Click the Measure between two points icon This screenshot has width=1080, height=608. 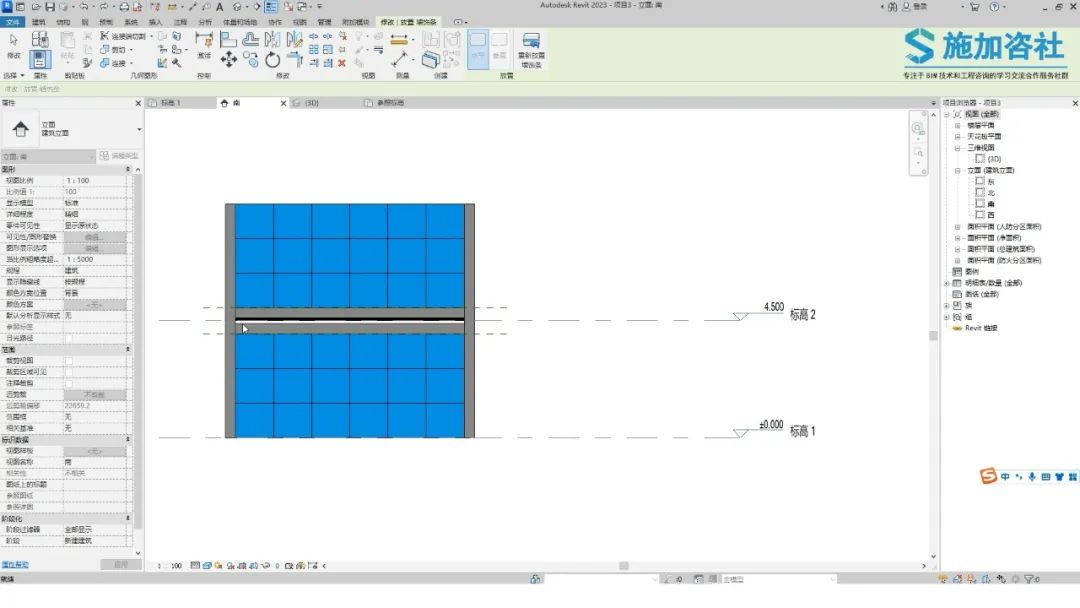coord(399,40)
